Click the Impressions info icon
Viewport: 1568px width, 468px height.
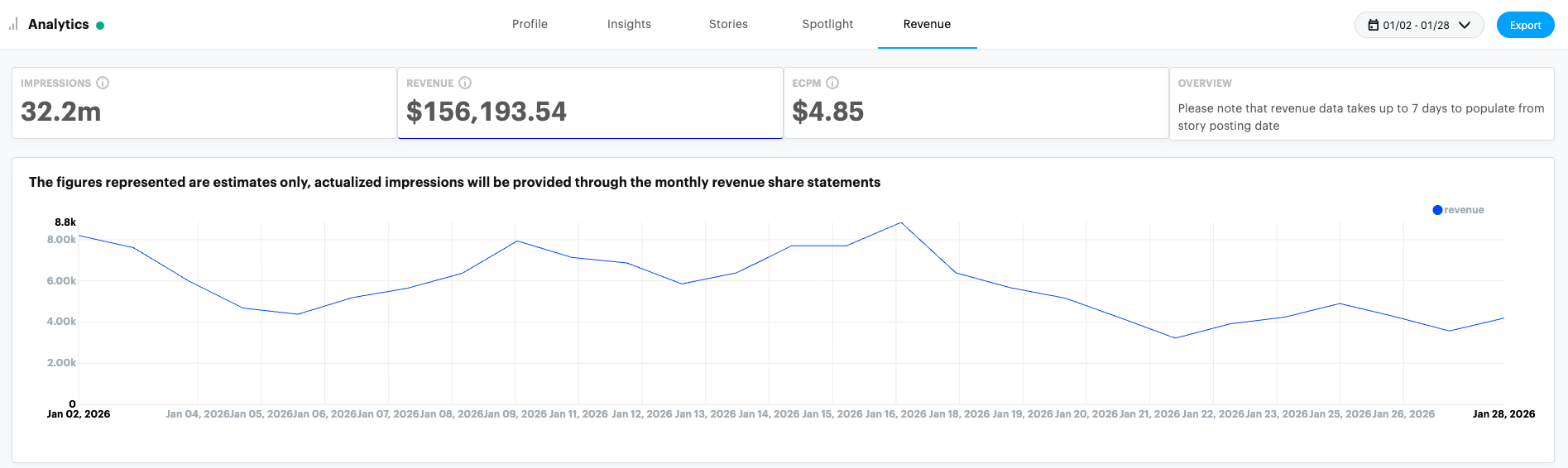point(103,83)
